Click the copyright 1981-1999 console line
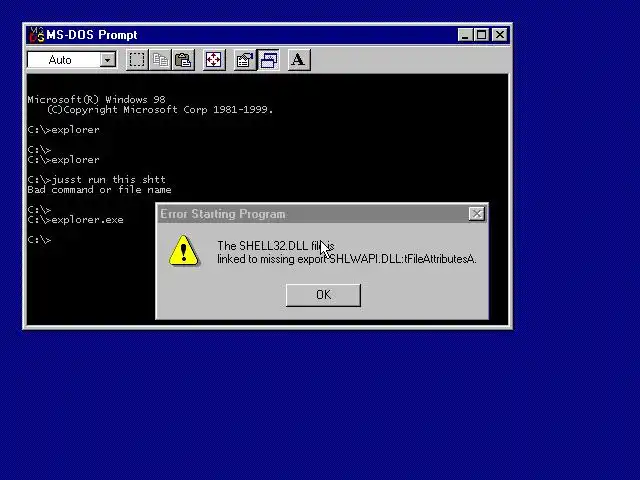This screenshot has height=480, width=640. tap(160, 110)
